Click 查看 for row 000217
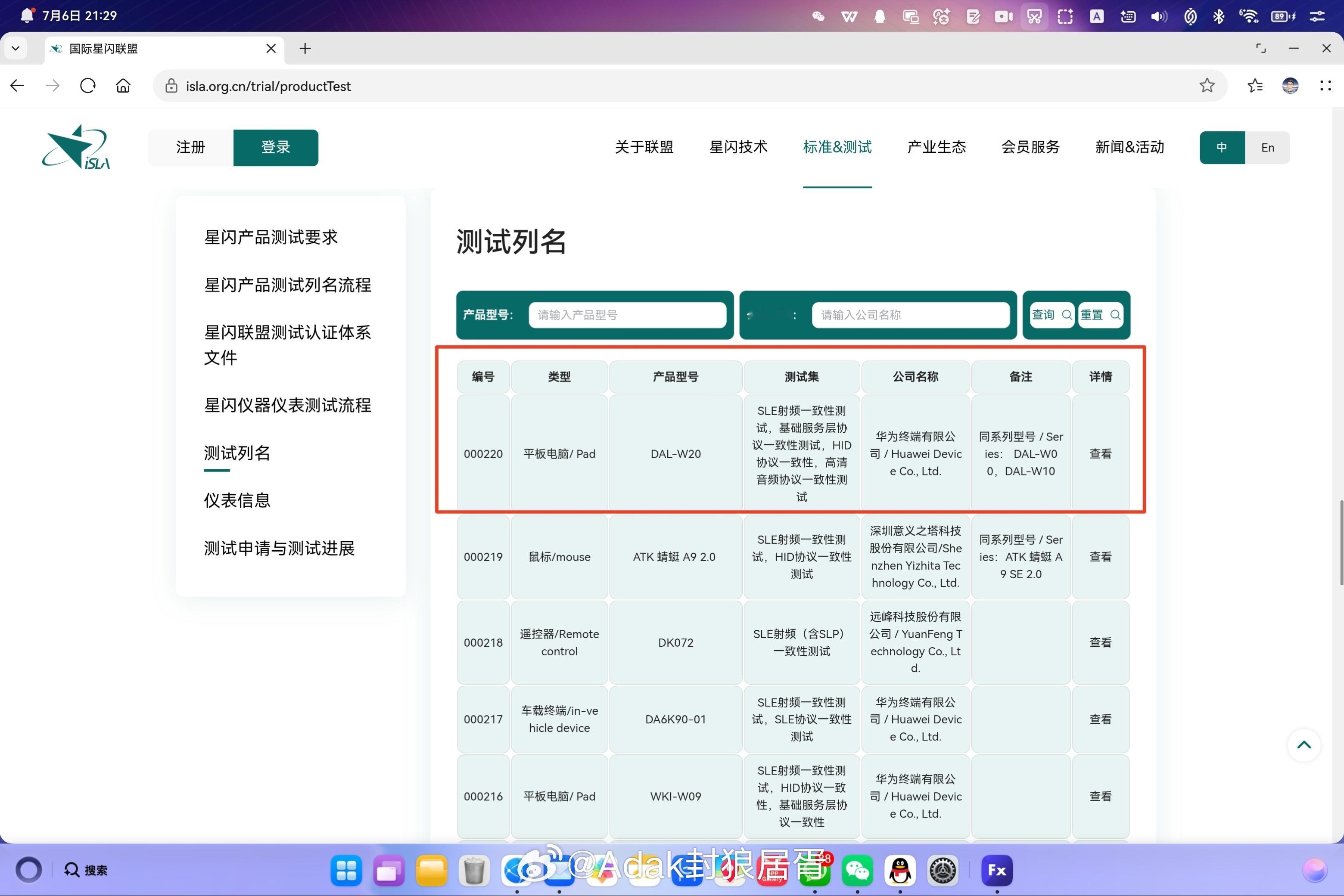The width and height of the screenshot is (1344, 896). pyautogui.click(x=1100, y=719)
